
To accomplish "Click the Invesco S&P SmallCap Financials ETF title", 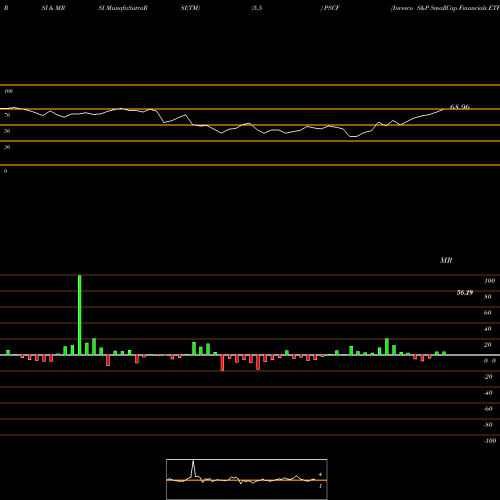I will tap(445, 8).
